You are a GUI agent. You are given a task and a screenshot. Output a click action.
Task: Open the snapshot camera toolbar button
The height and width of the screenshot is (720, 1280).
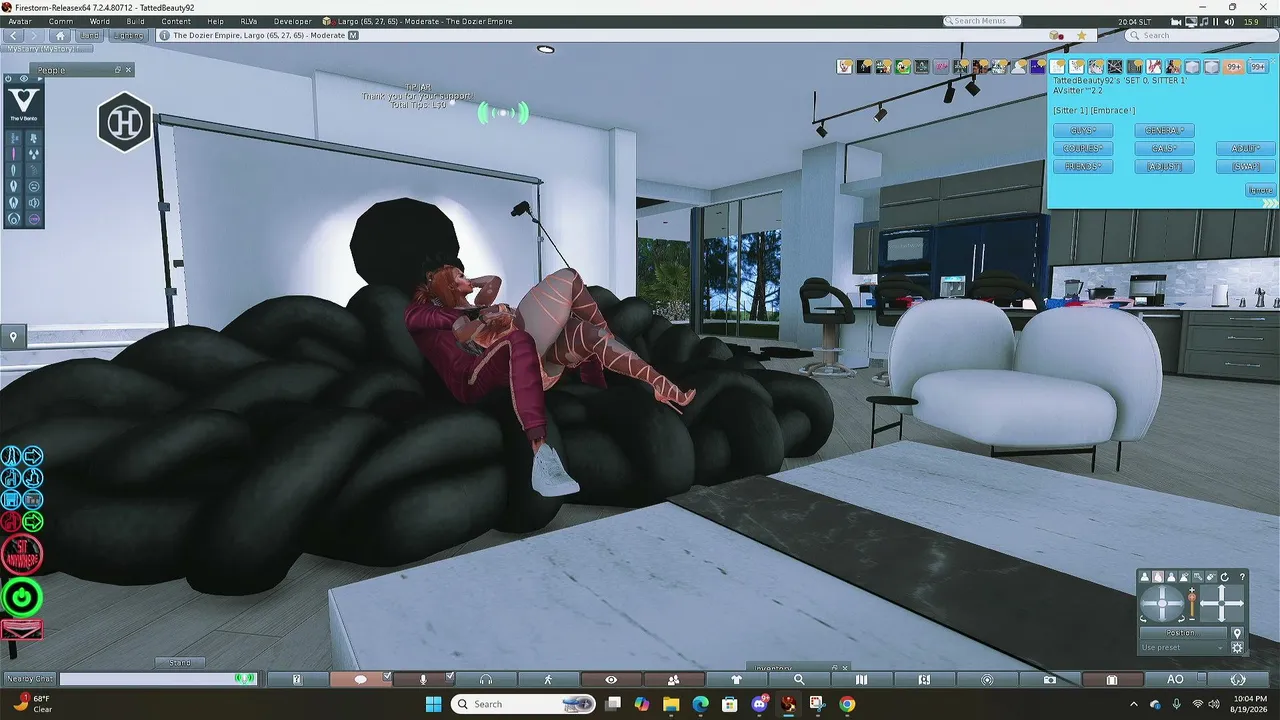click(1049, 680)
